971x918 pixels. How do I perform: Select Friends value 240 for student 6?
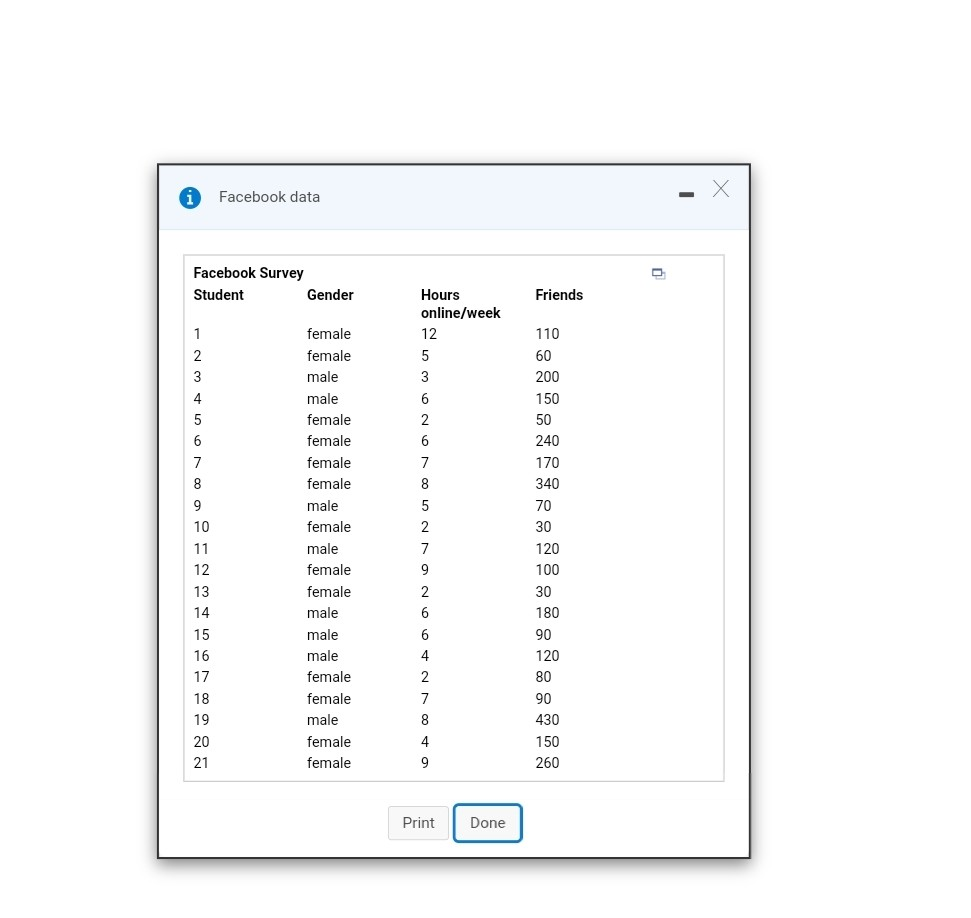547,441
